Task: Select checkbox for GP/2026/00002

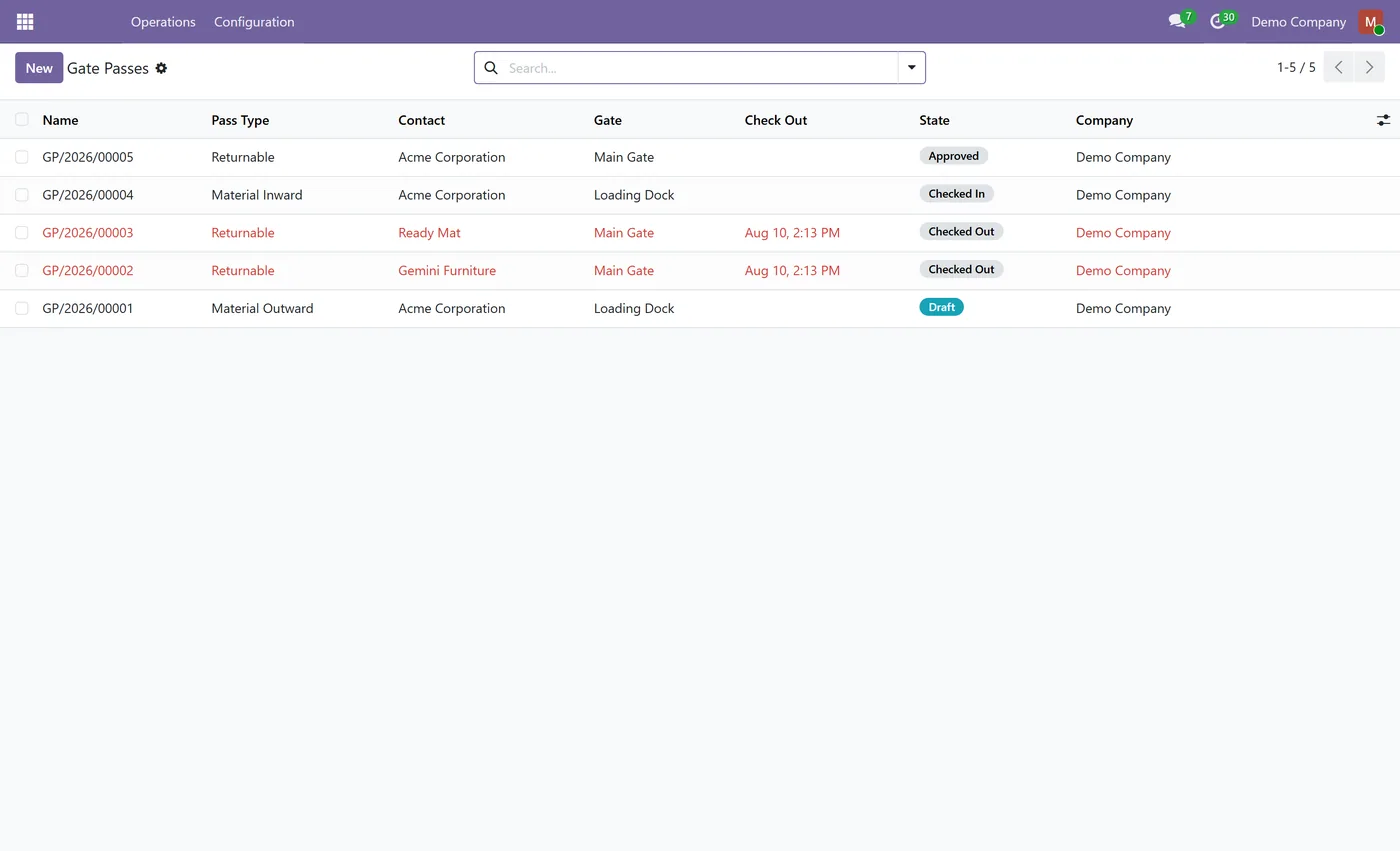Action: pyautogui.click(x=21, y=271)
